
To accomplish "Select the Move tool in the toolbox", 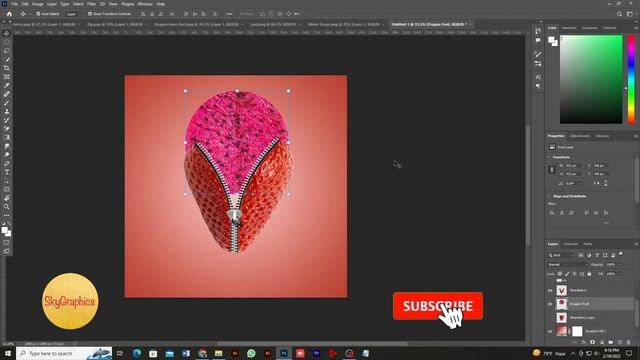I will click(7, 33).
